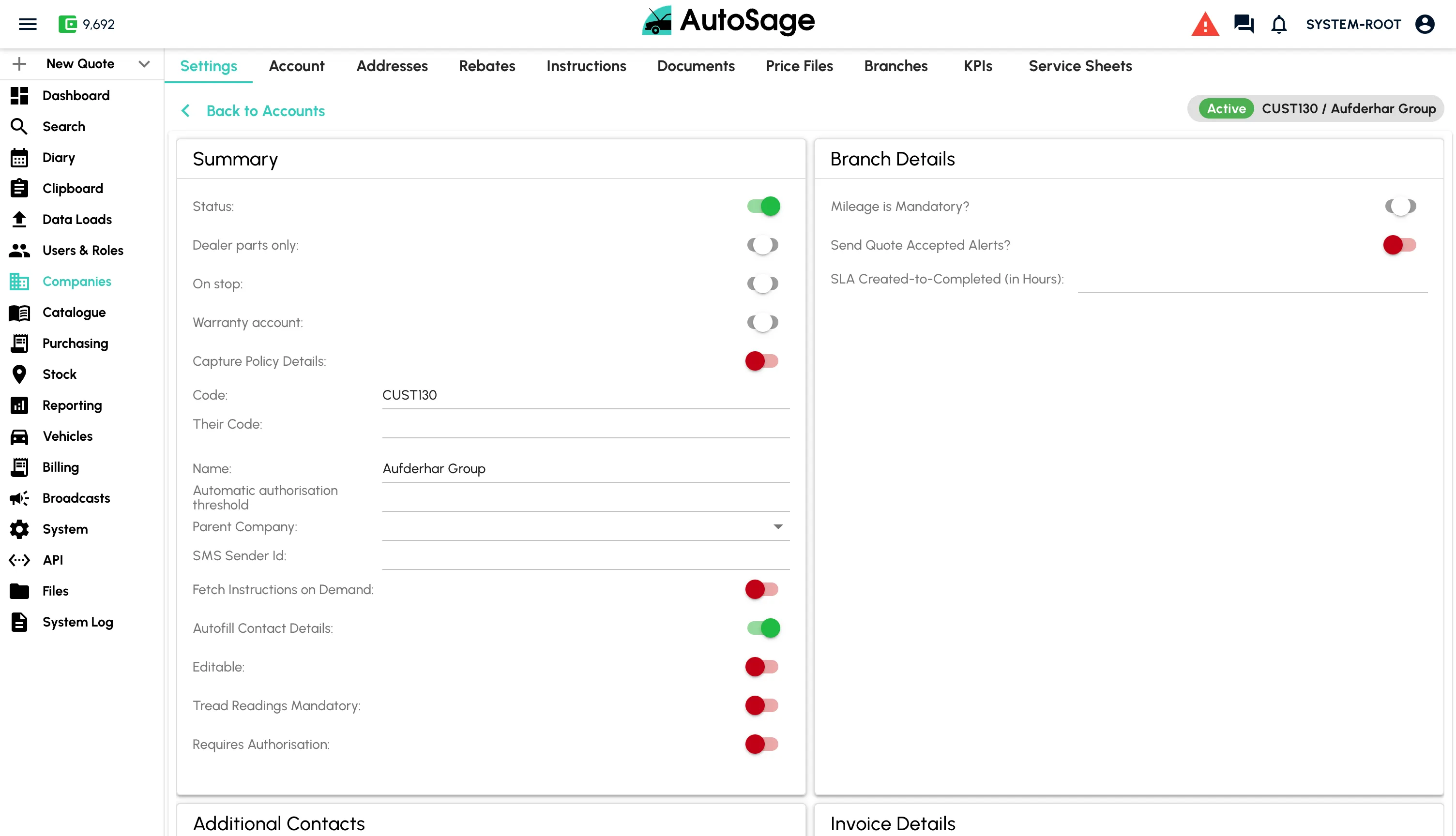The width and height of the screenshot is (1456, 836).
Task: Open the Instructions tab
Action: point(586,66)
